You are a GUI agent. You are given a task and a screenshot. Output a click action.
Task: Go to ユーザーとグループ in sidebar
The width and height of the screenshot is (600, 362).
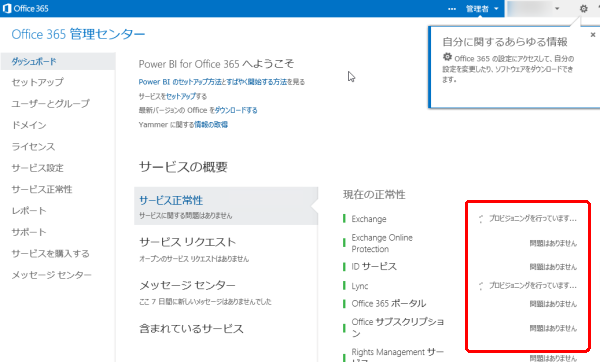pyautogui.click(x=51, y=103)
